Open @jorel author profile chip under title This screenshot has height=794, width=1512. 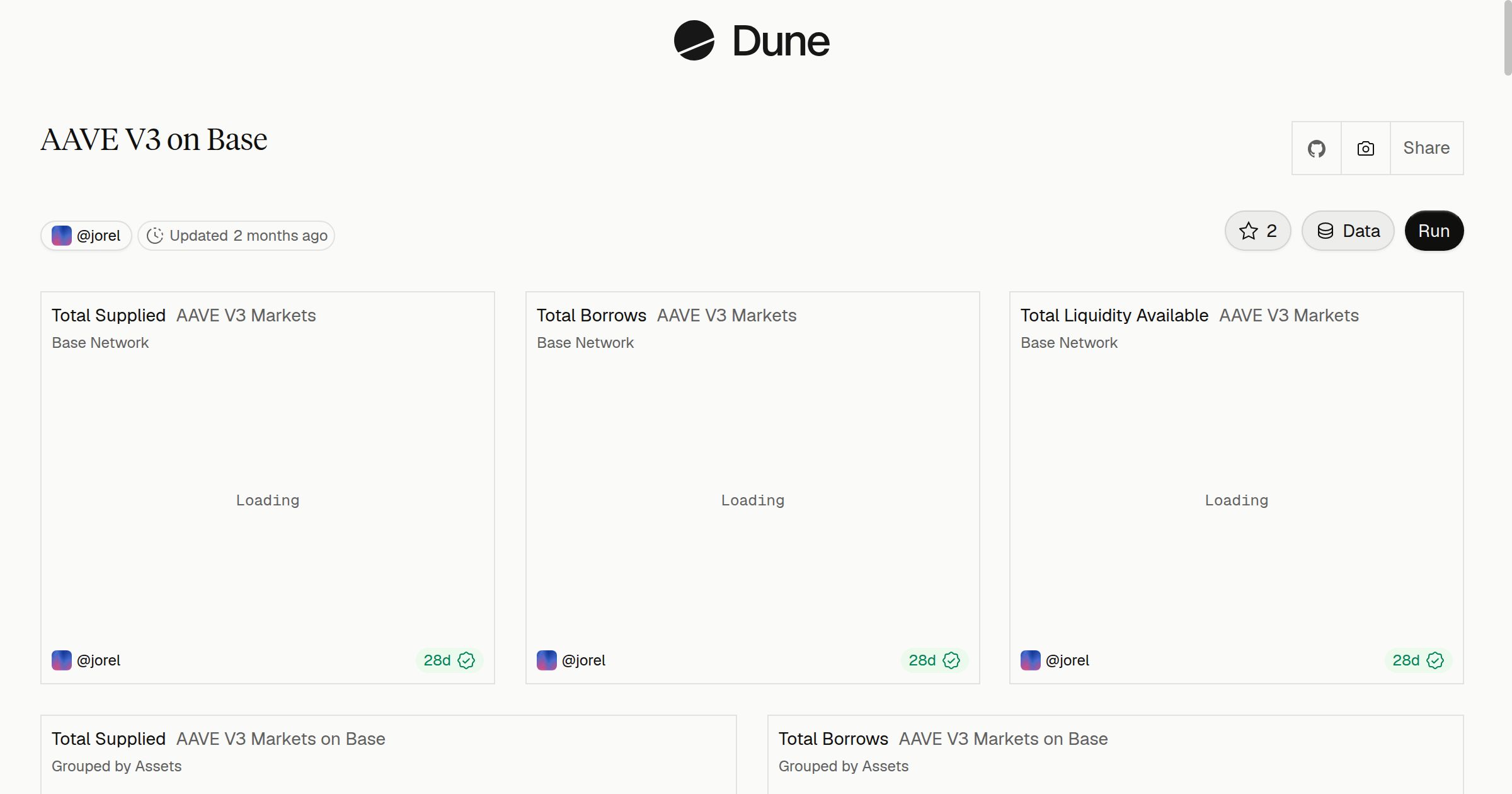pos(86,236)
